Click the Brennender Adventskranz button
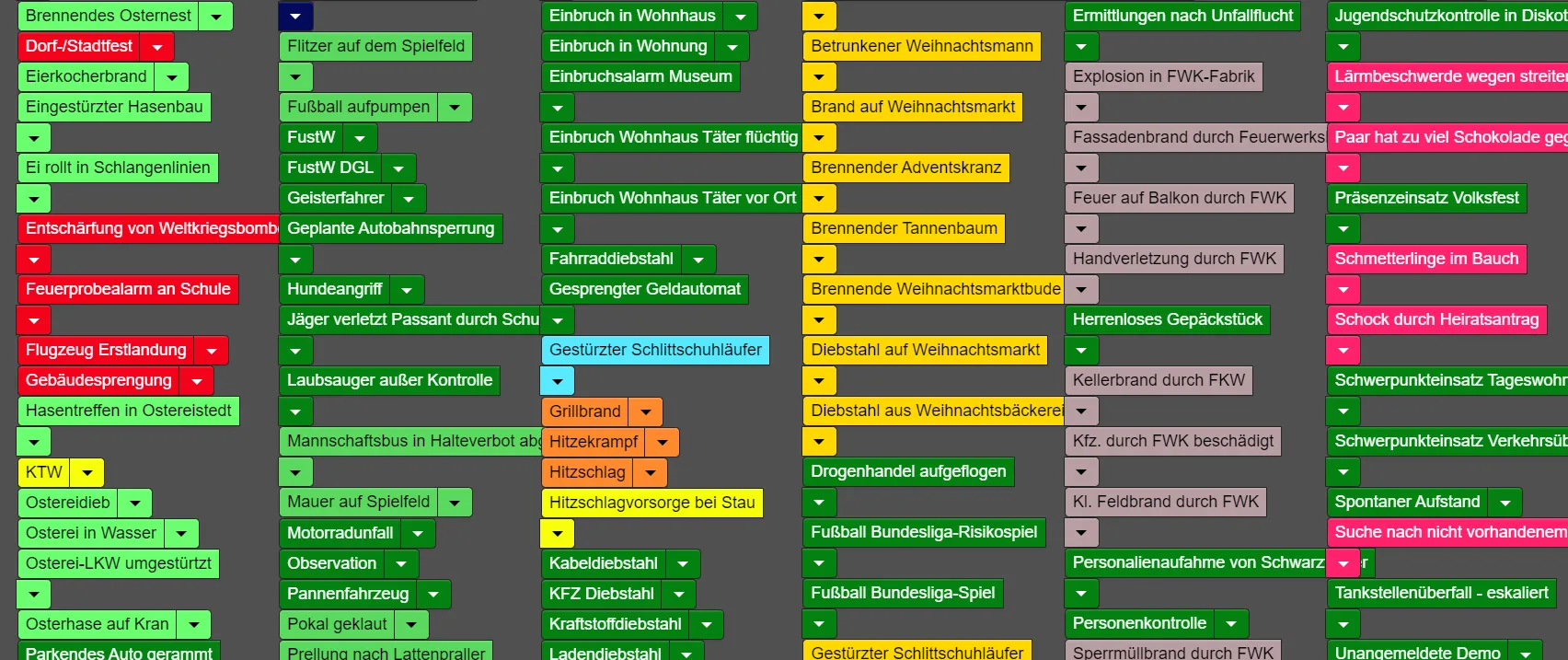 click(905, 168)
